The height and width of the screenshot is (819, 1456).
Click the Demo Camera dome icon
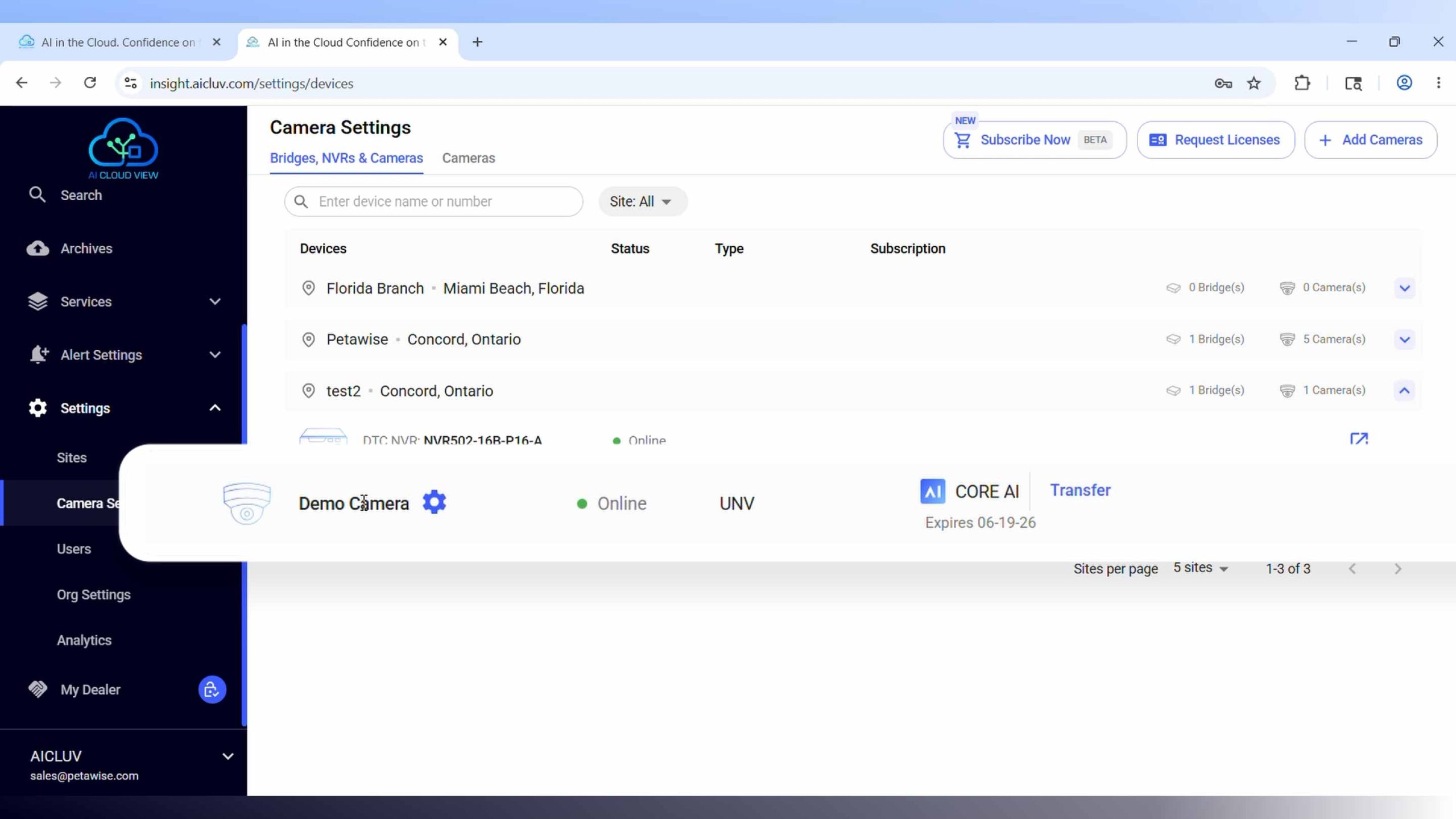pos(247,503)
